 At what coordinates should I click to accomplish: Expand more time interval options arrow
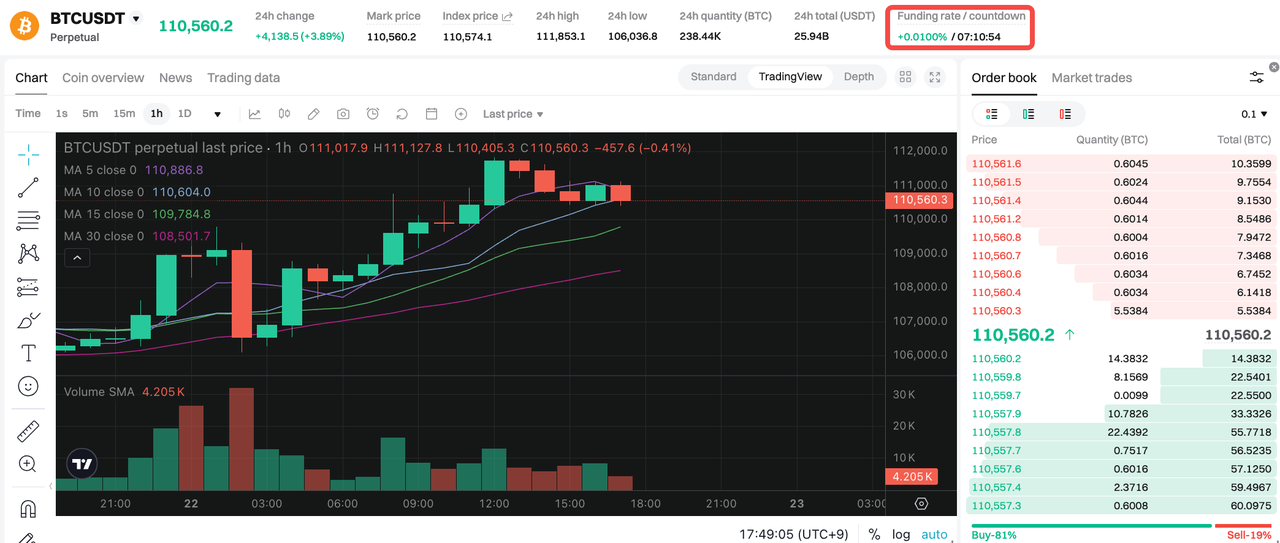218,114
